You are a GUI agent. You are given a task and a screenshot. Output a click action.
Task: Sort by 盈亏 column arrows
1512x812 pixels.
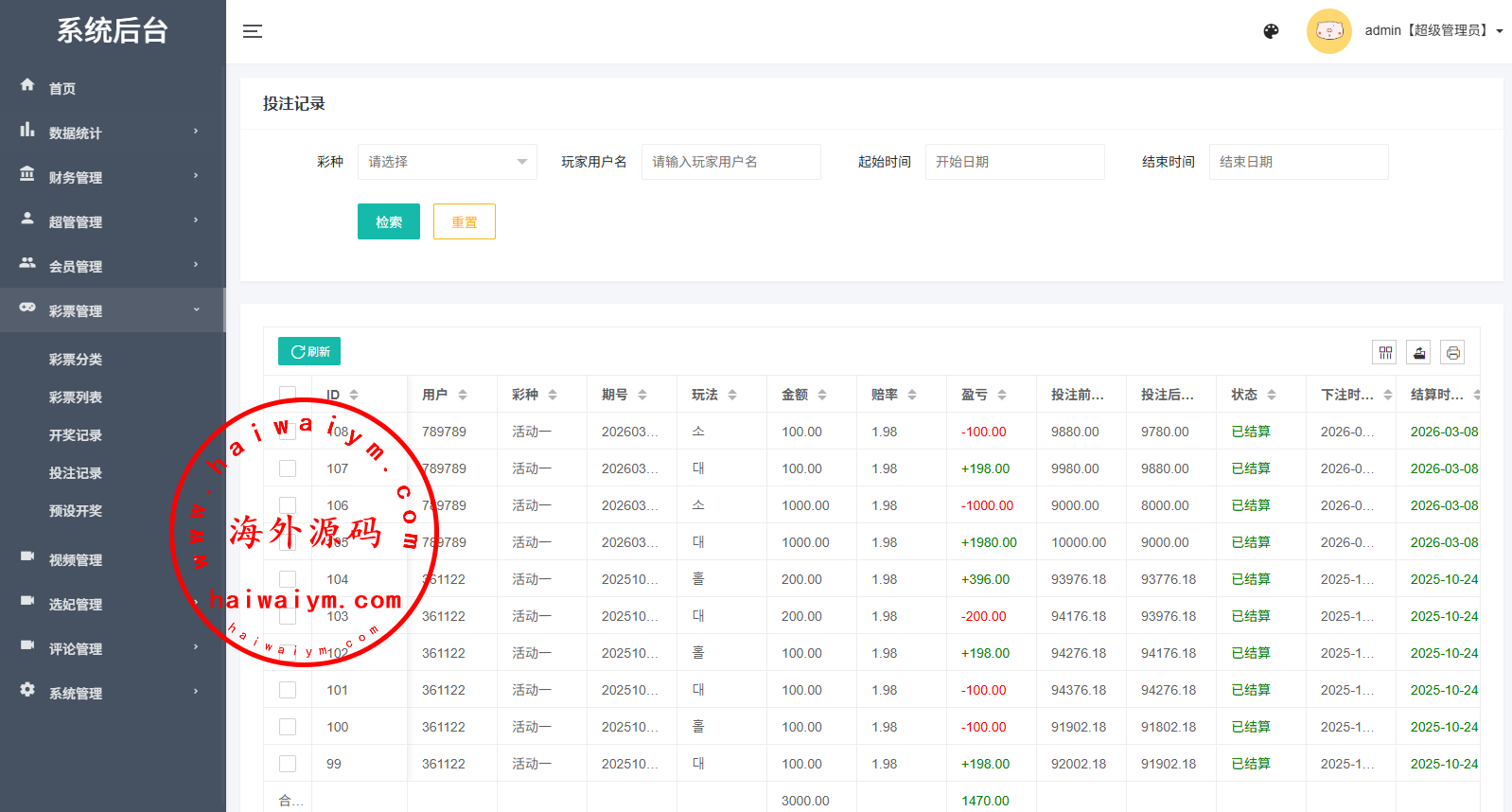[x=1002, y=395]
